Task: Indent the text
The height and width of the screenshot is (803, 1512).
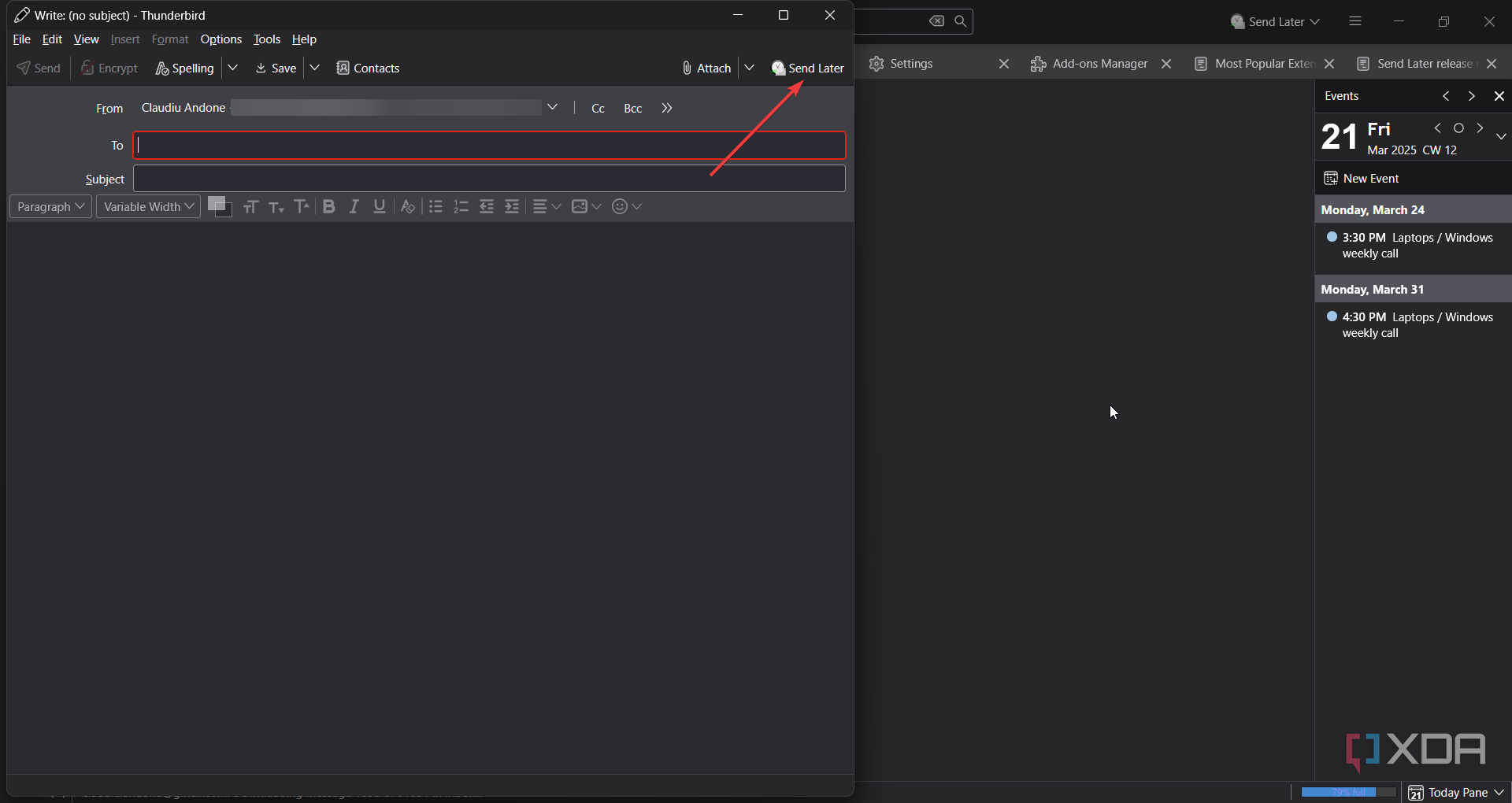Action: tap(512, 206)
